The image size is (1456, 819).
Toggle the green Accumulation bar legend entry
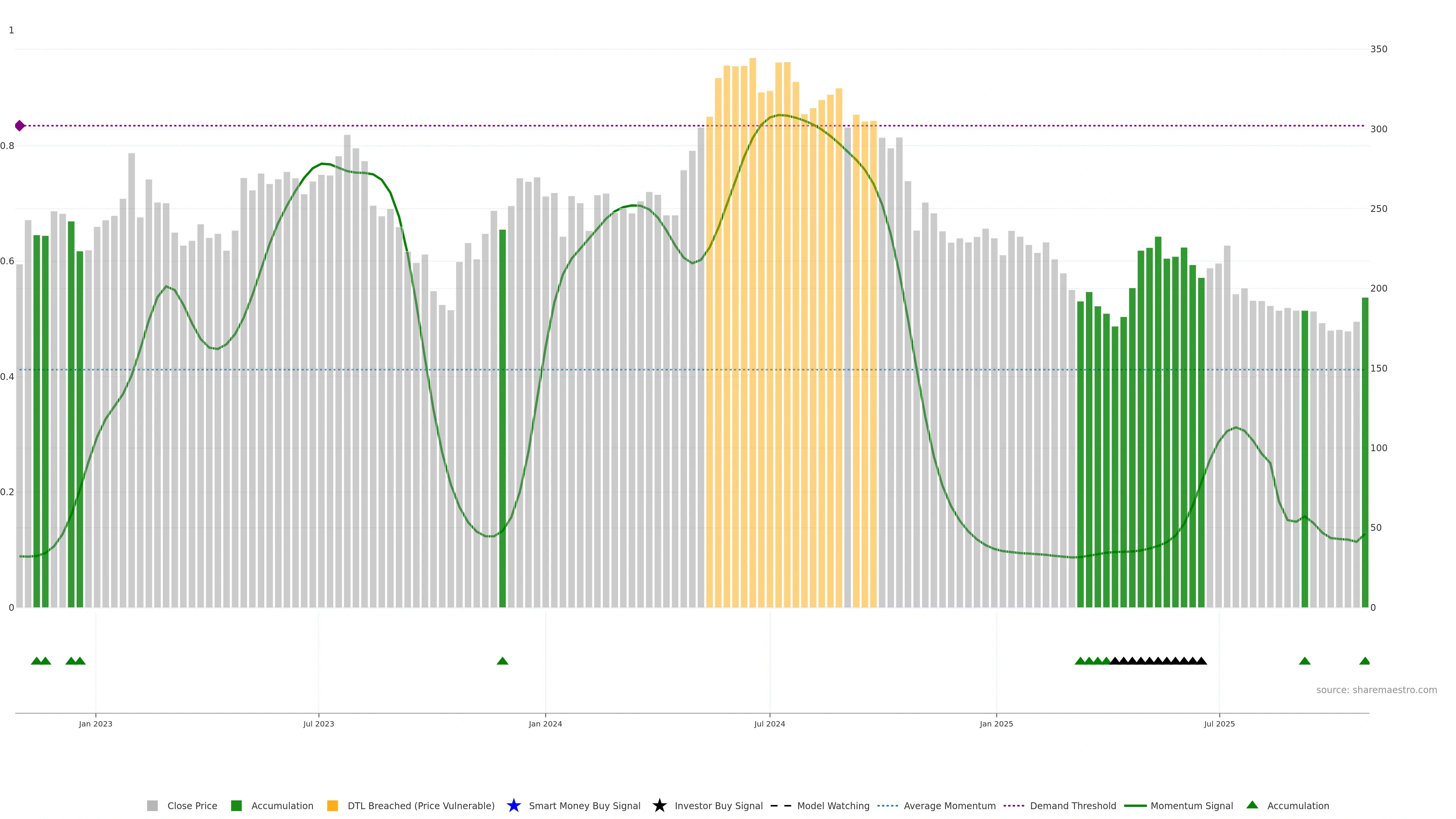[236, 805]
